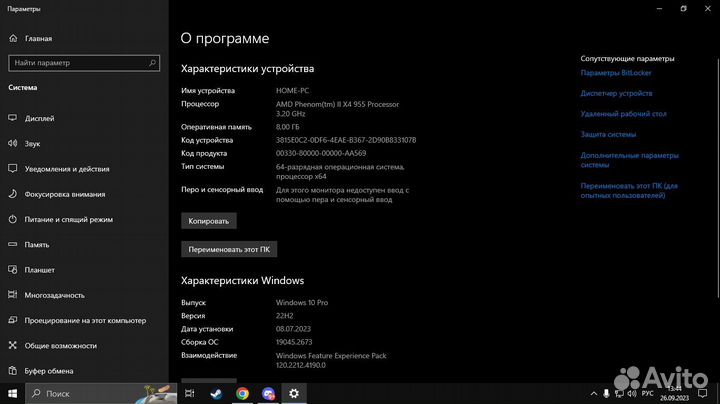
Task: Open Диспетчер устройств link
Action: click(616, 93)
